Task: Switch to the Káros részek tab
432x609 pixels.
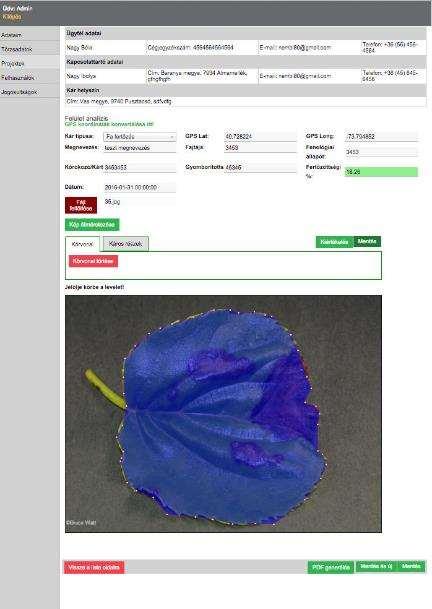Action: pyautogui.click(x=125, y=244)
